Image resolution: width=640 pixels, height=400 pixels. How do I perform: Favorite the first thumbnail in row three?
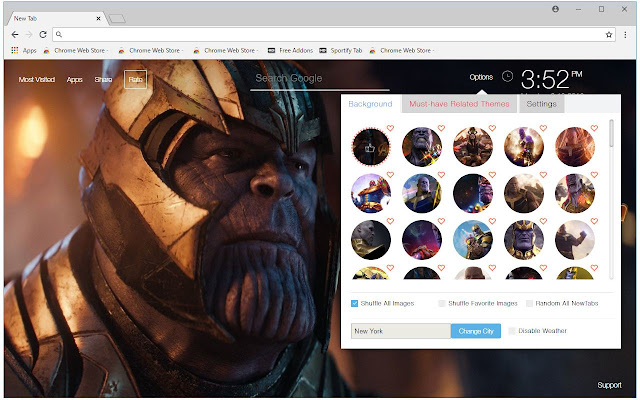point(390,221)
